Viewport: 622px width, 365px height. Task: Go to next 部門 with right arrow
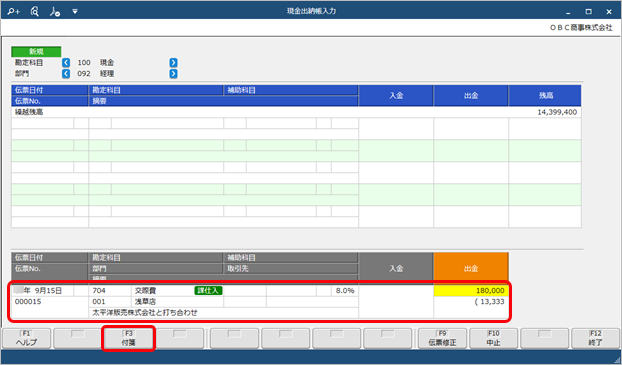[173, 74]
